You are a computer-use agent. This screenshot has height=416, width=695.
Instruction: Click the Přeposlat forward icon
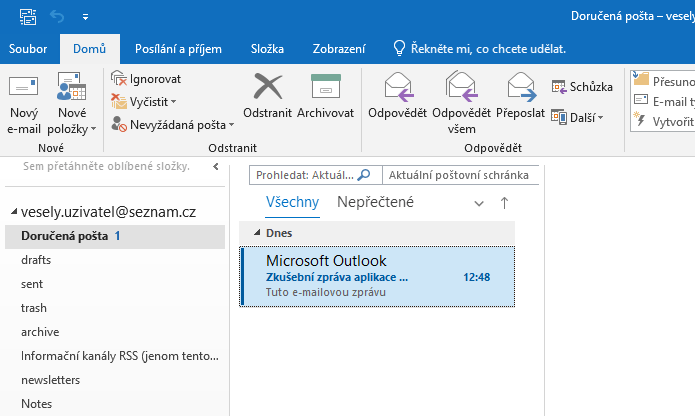[x=521, y=87]
